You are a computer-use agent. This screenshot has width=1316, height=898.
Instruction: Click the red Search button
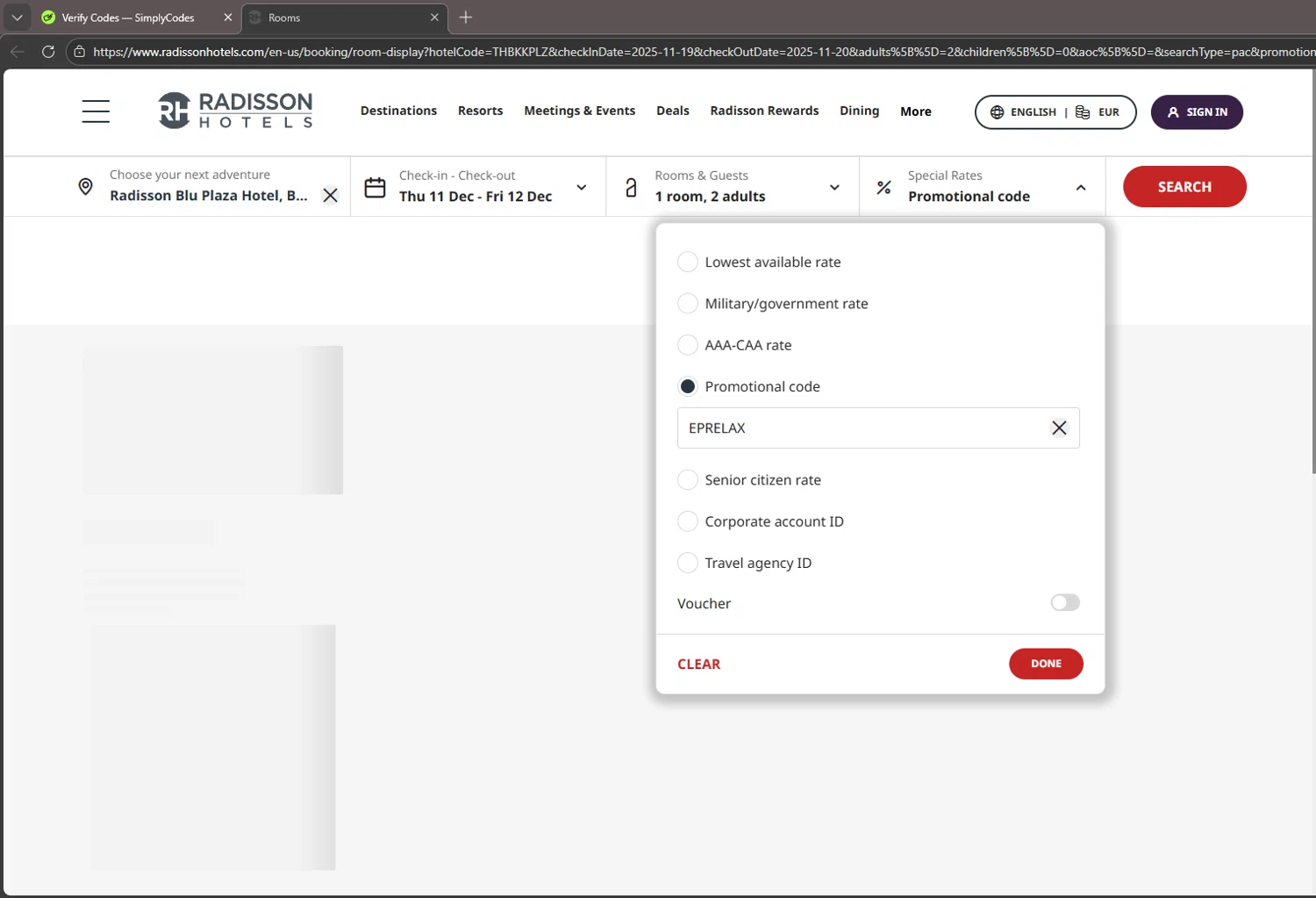click(1184, 187)
